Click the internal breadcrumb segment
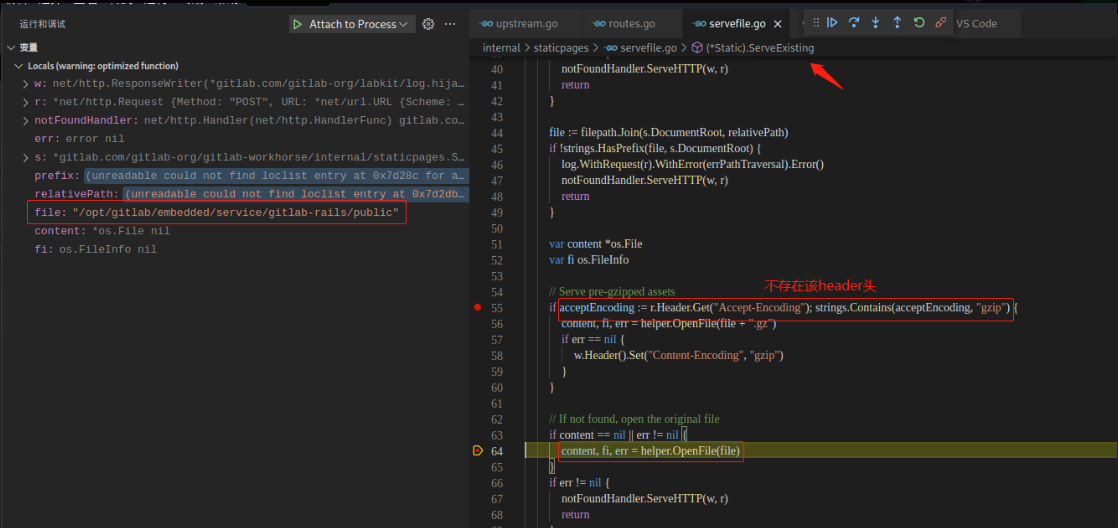Image resolution: width=1118 pixels, height=528 pixels. click(x=501, y=48)
